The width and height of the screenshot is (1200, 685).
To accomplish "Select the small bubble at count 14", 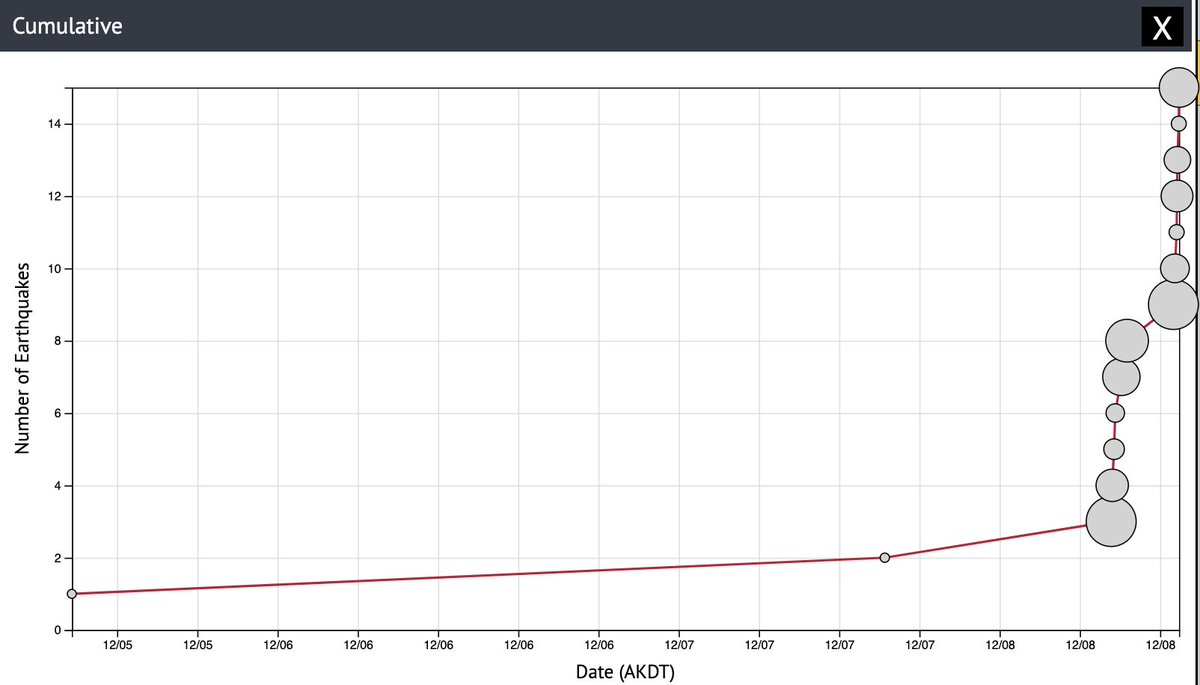I will click(x=1178, y=124).
